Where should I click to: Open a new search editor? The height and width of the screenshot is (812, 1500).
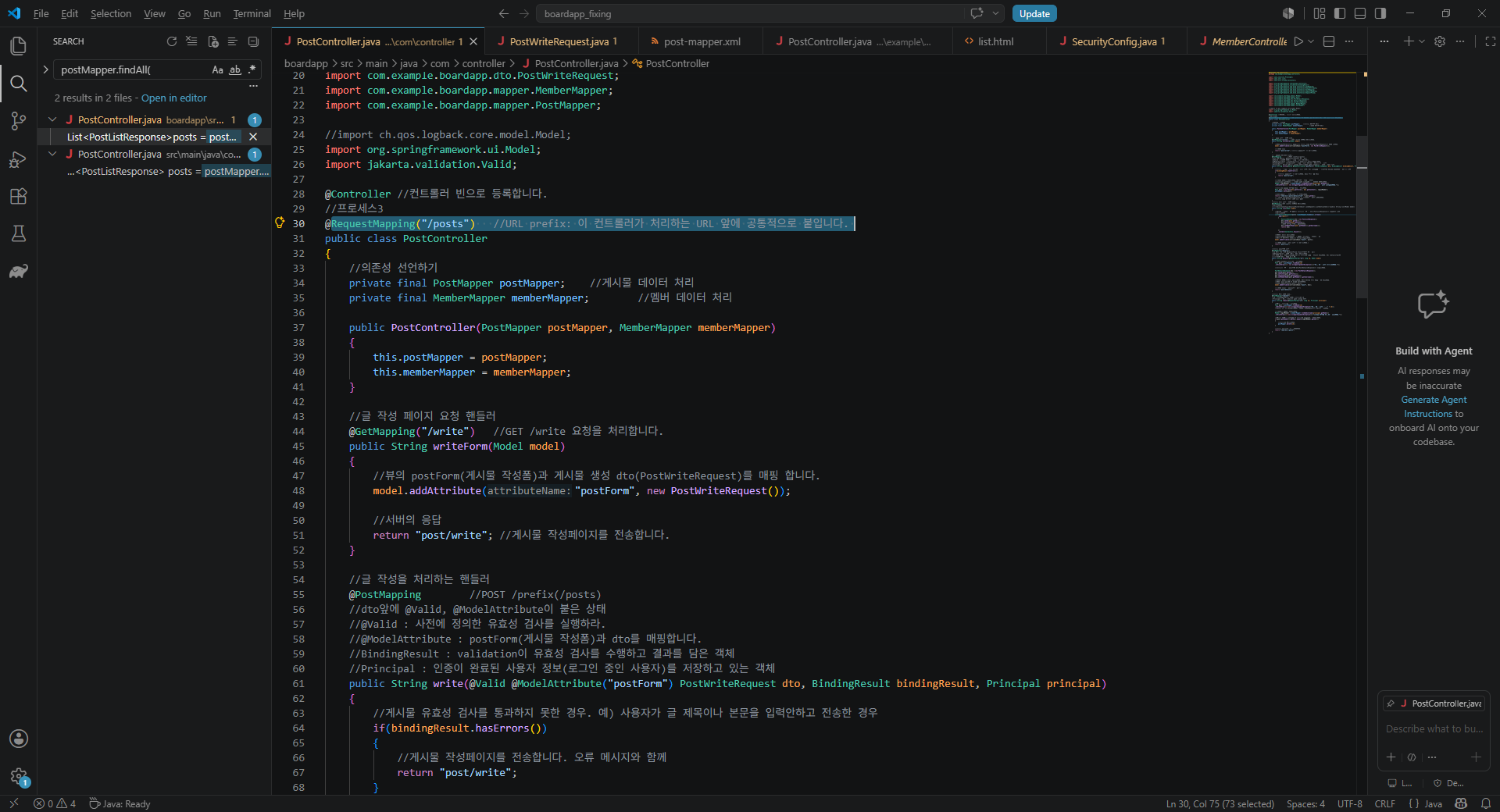[212, 41]
